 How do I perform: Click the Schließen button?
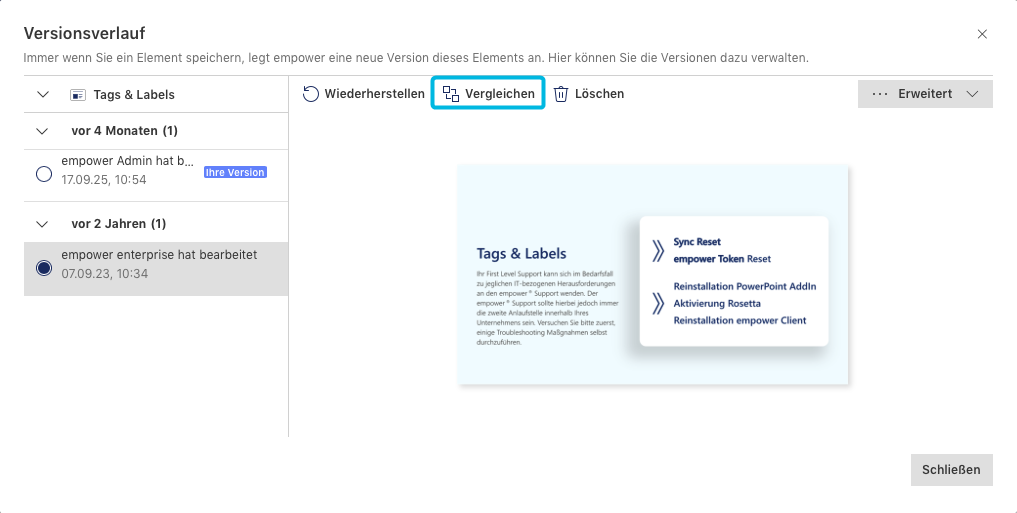(951, 470)
